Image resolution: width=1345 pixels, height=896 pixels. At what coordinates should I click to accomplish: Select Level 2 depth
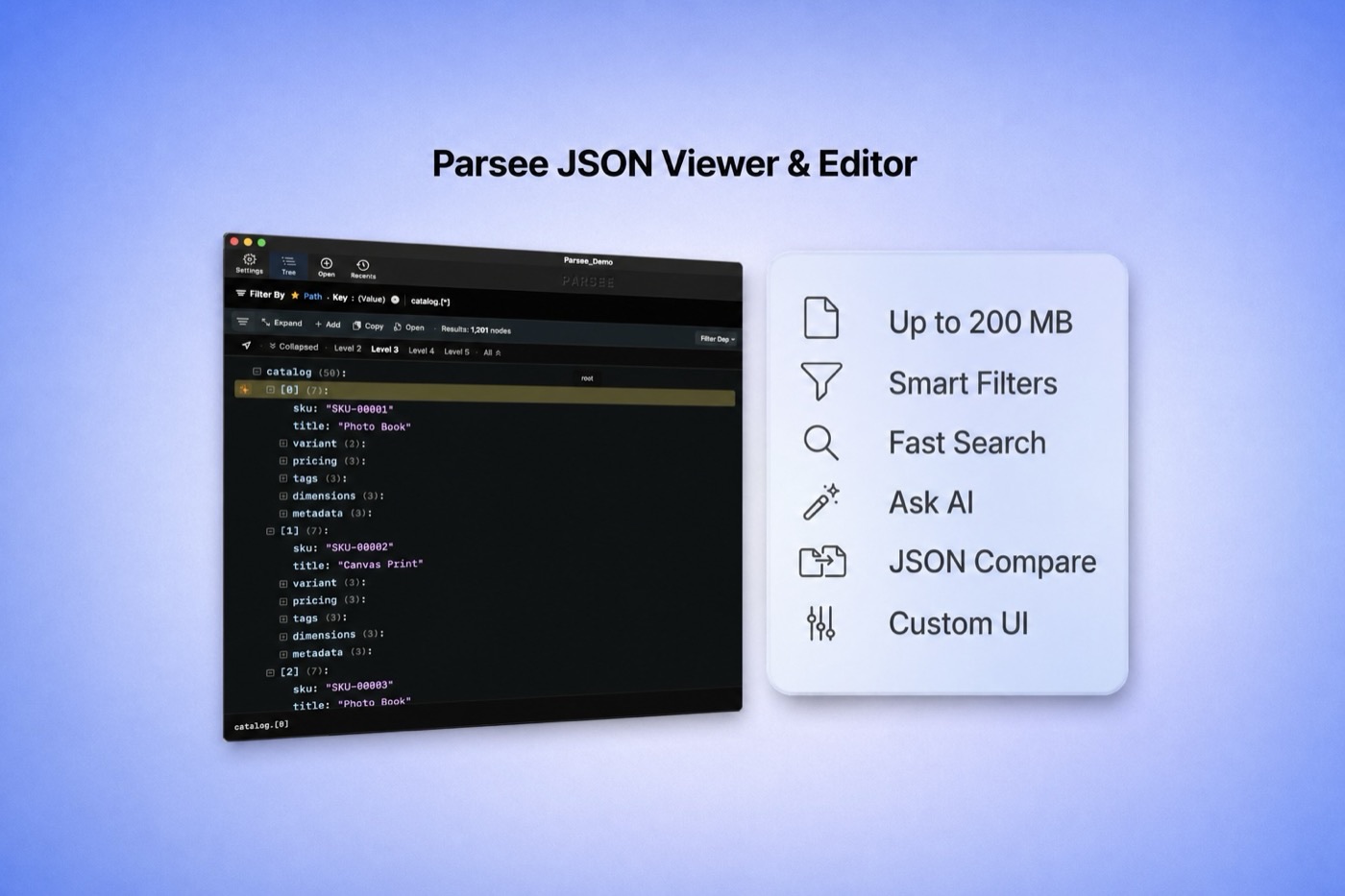(x=348, y=349)
